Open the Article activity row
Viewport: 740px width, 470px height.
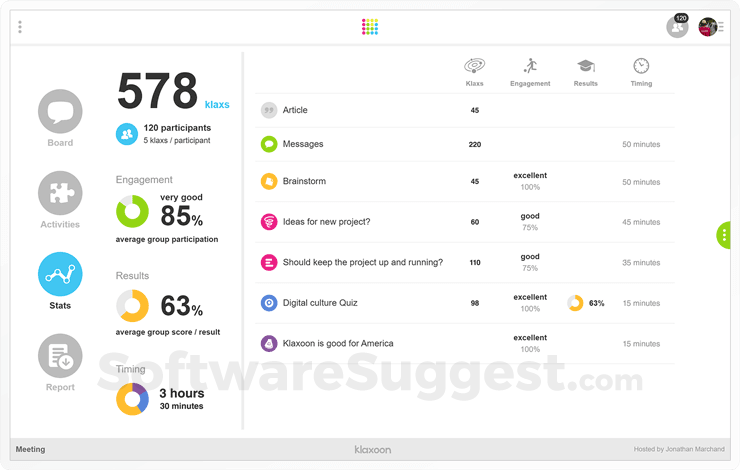295,110
